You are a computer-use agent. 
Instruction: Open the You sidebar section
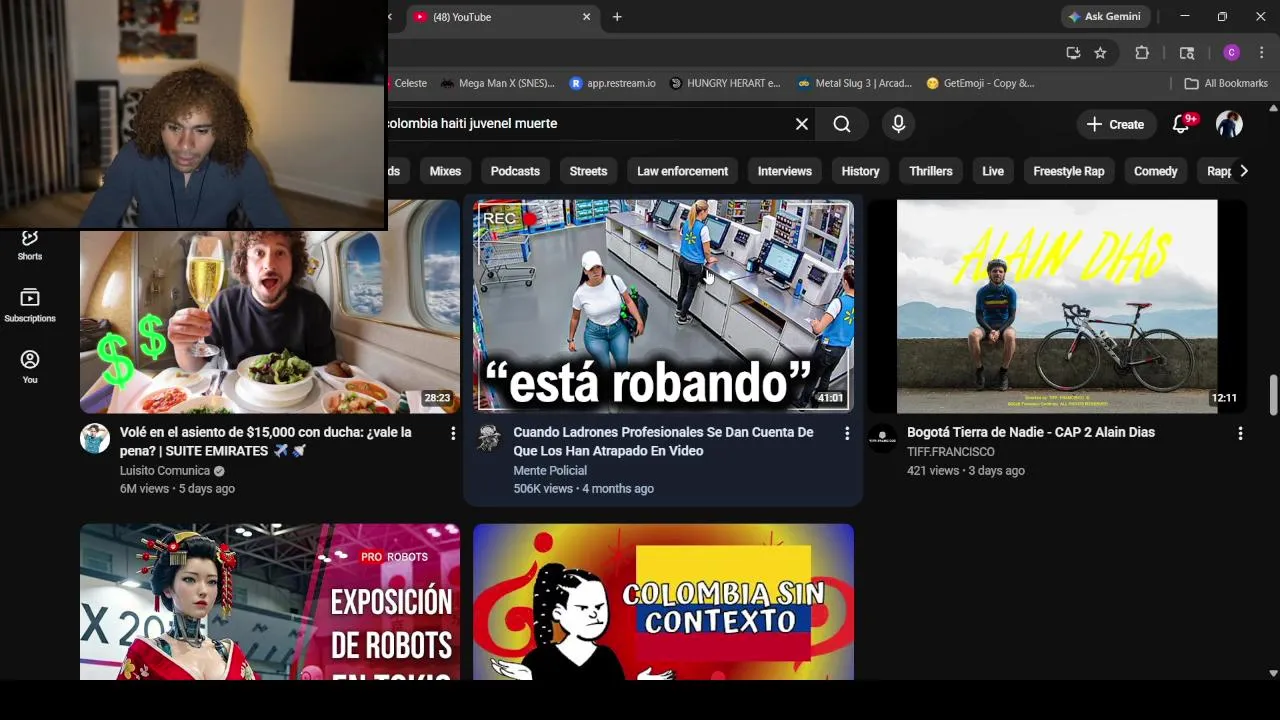(30, 367)
